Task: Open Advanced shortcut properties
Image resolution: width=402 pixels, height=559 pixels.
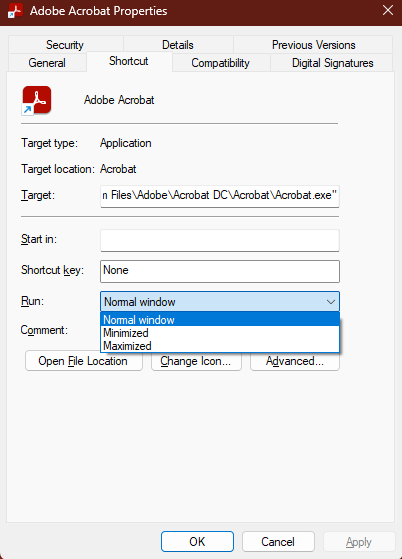Action: 295,361
